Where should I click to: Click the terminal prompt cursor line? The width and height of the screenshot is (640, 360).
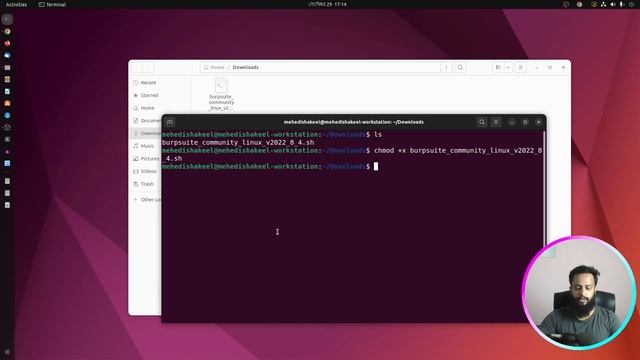click(x=270, y=167)
